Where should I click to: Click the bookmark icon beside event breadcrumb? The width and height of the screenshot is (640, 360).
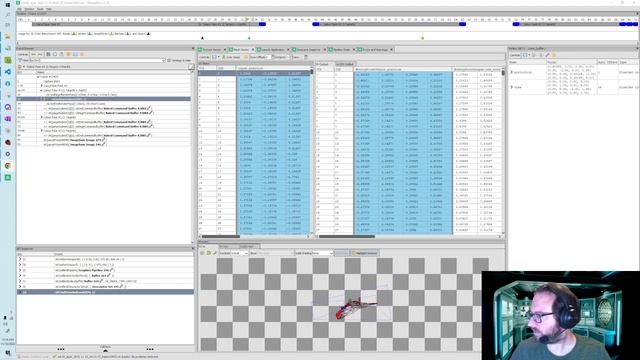[20, 67]
